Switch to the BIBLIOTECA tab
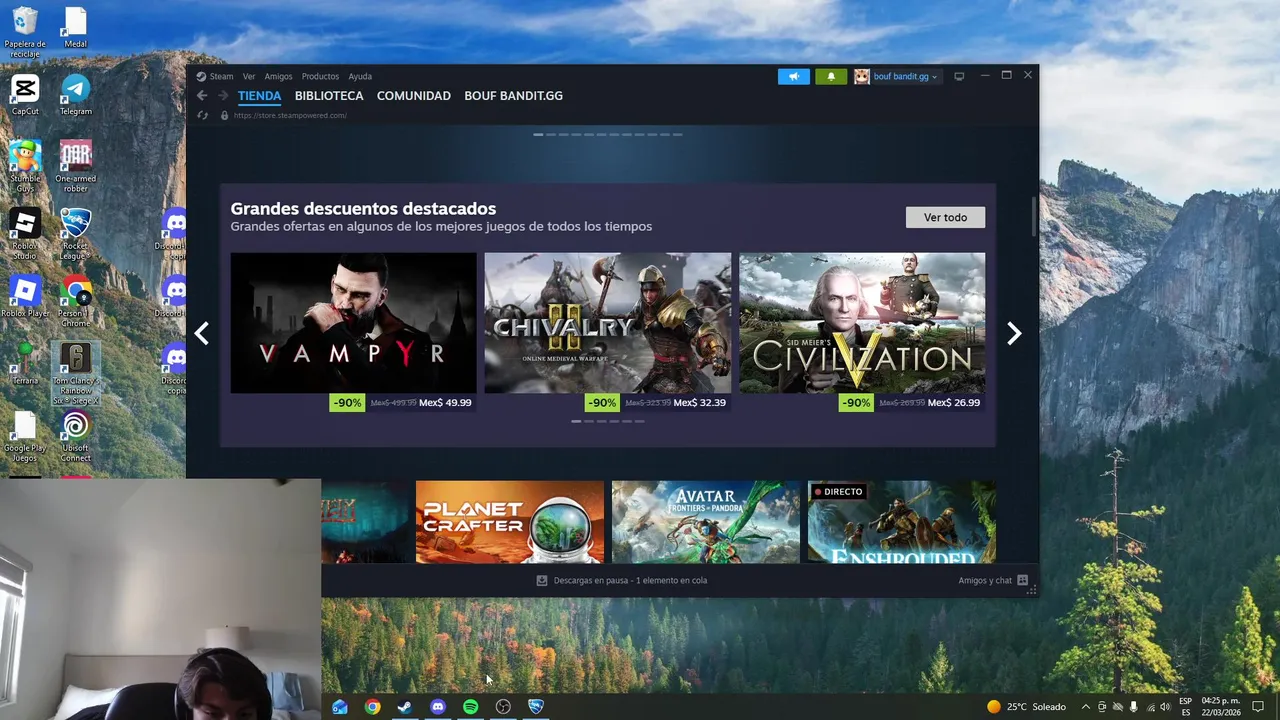 click(329, 96)
